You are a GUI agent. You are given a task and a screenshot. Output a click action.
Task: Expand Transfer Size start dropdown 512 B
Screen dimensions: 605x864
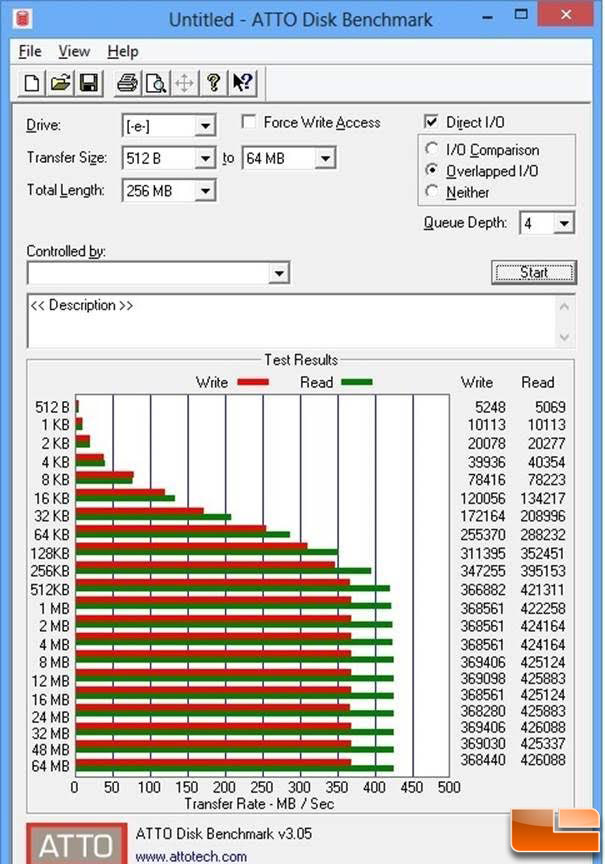205,159
